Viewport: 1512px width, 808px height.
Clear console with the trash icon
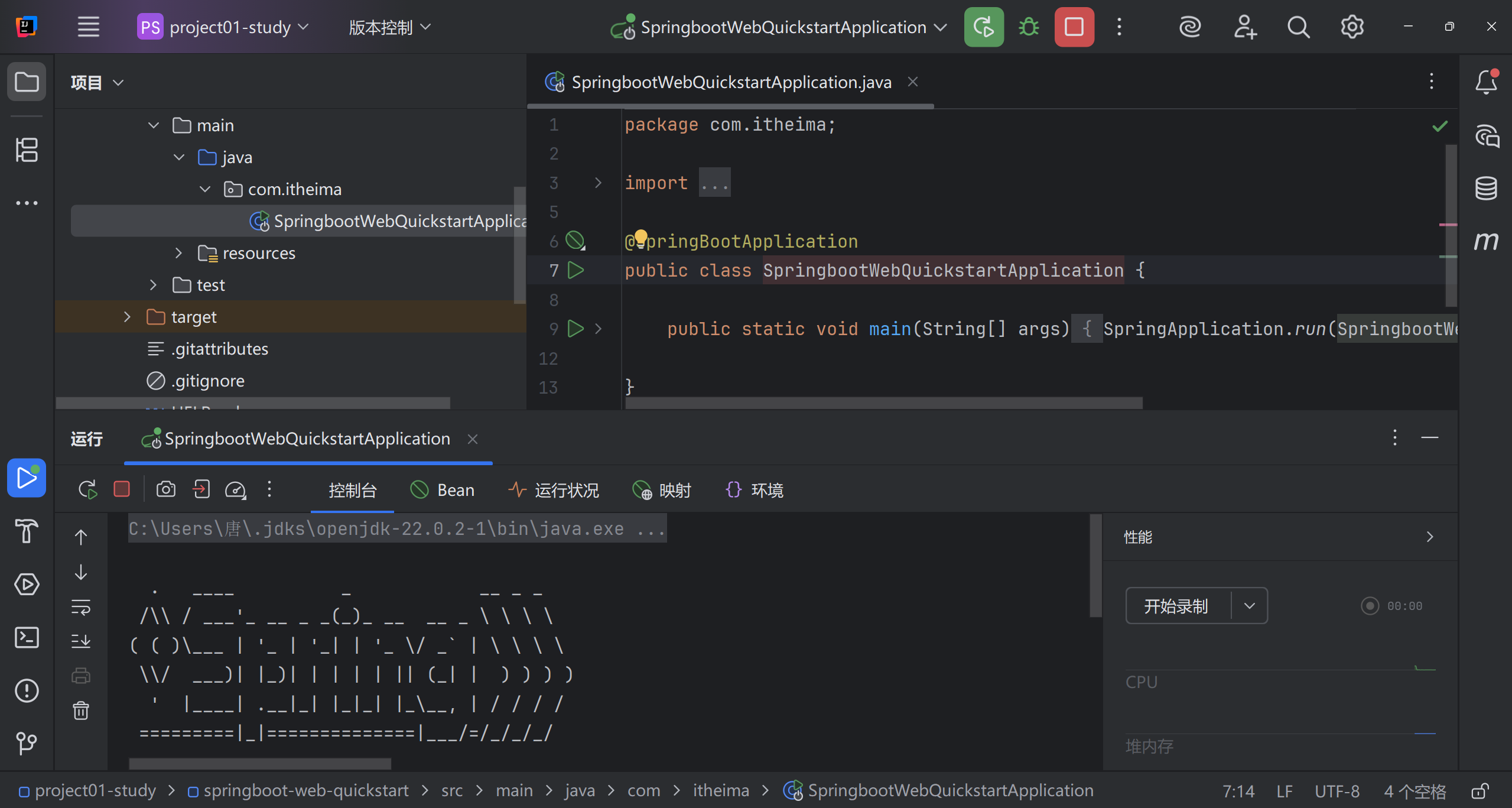point(81,710)
